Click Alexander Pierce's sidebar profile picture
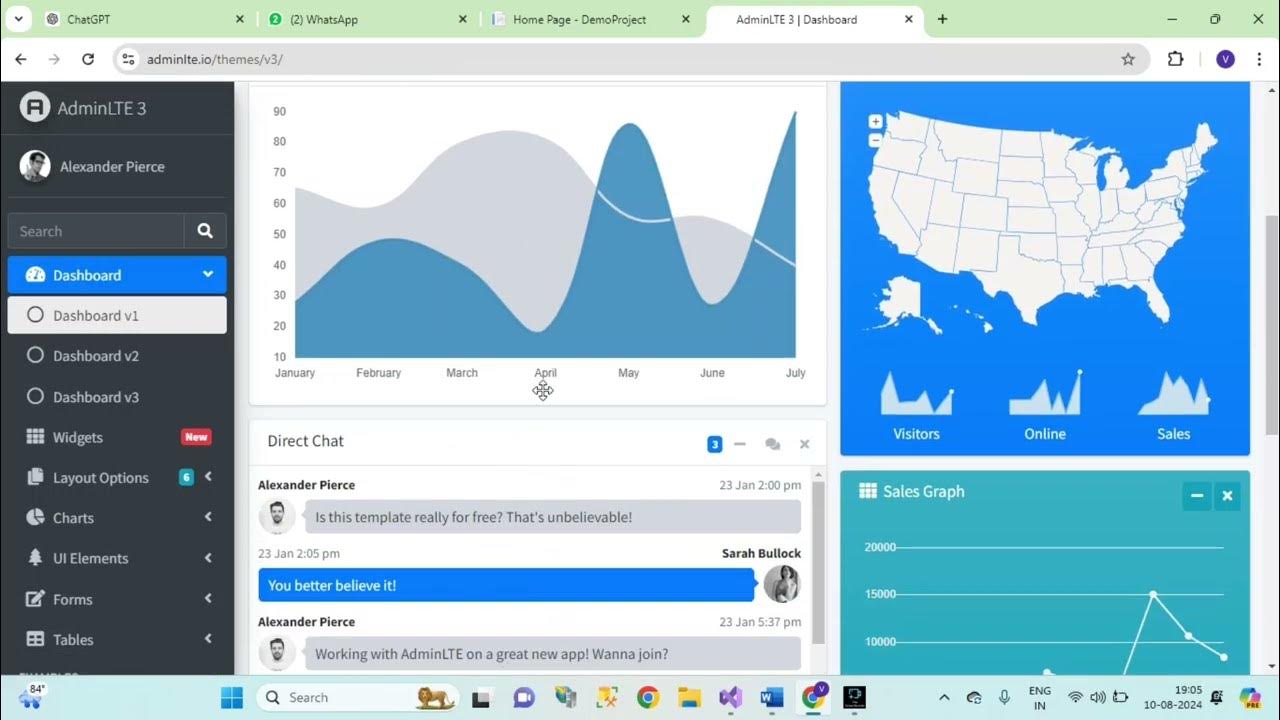The height and width of the screenshot is (720, 1280). click(35, 166)
